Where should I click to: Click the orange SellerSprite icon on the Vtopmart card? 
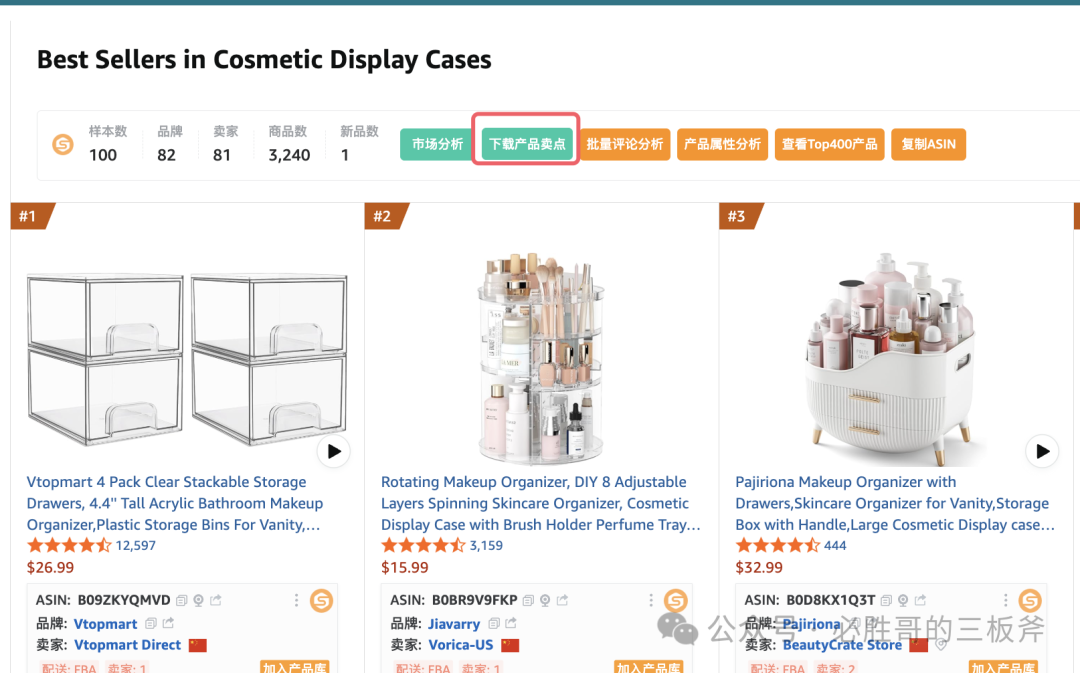click(321, 601)
